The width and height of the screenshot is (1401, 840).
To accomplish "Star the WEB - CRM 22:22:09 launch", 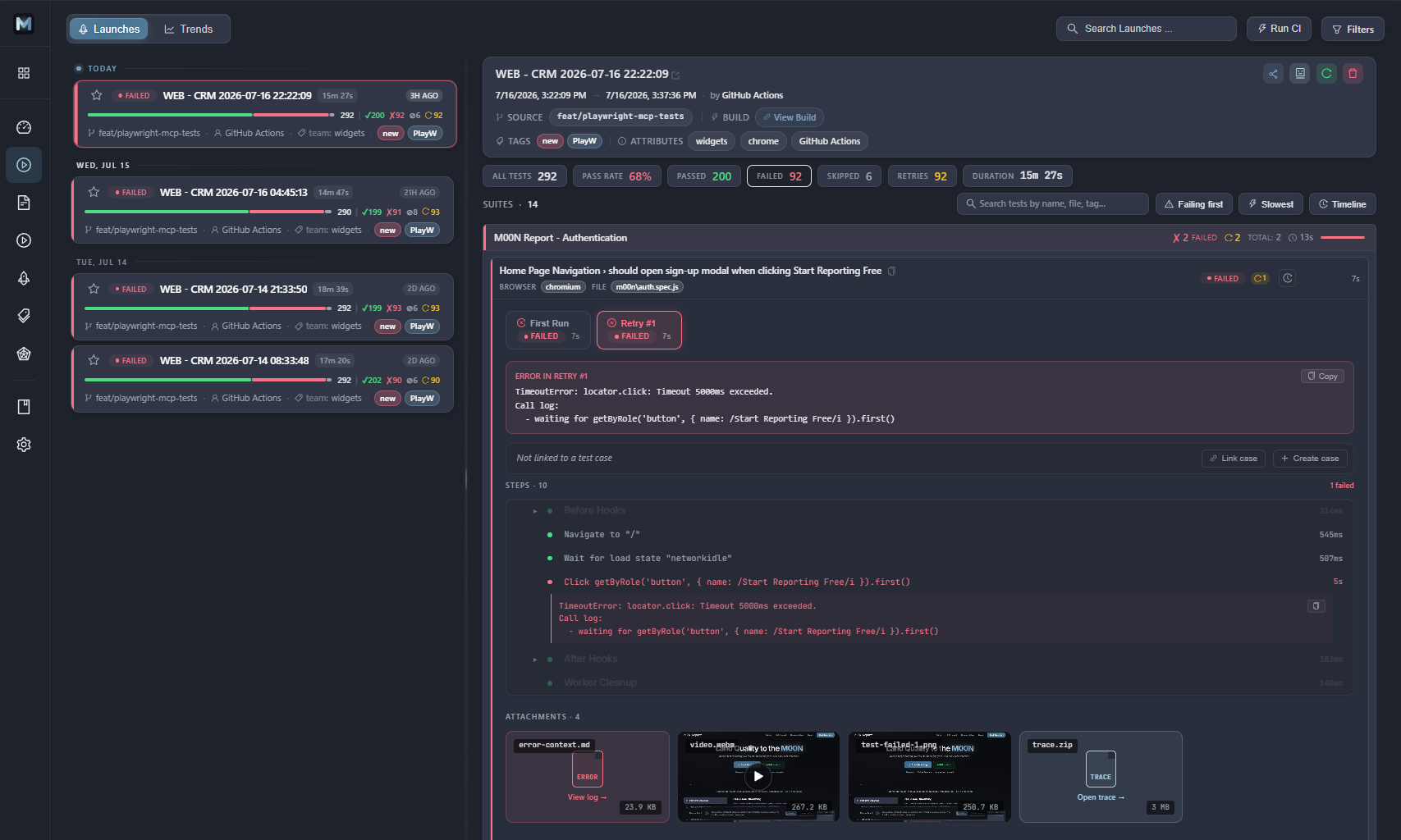I will [97, 95].
